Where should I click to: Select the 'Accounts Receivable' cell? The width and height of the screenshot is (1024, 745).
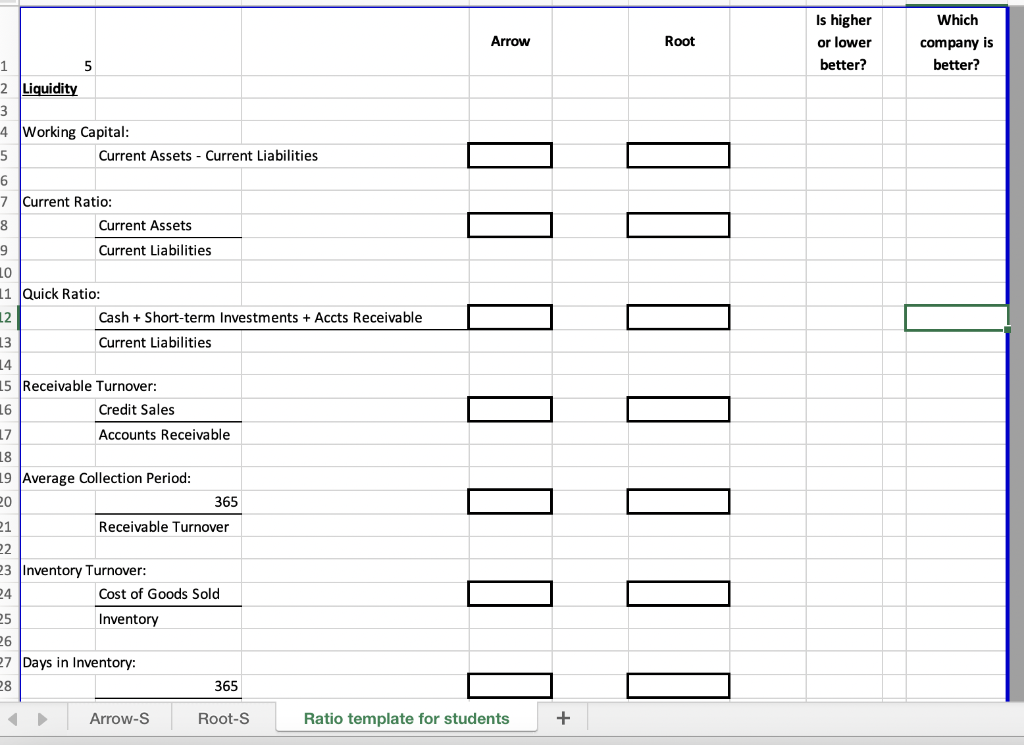coord(168,434)
